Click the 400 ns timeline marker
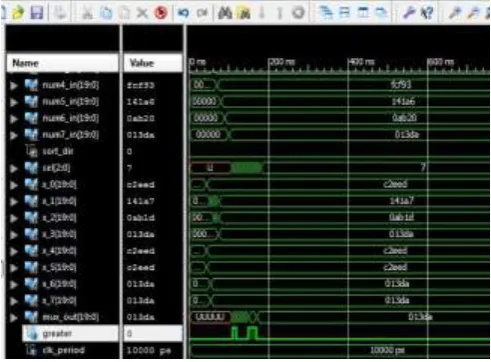Viewport: 491px width, 362px height. [x=361, y=62]
